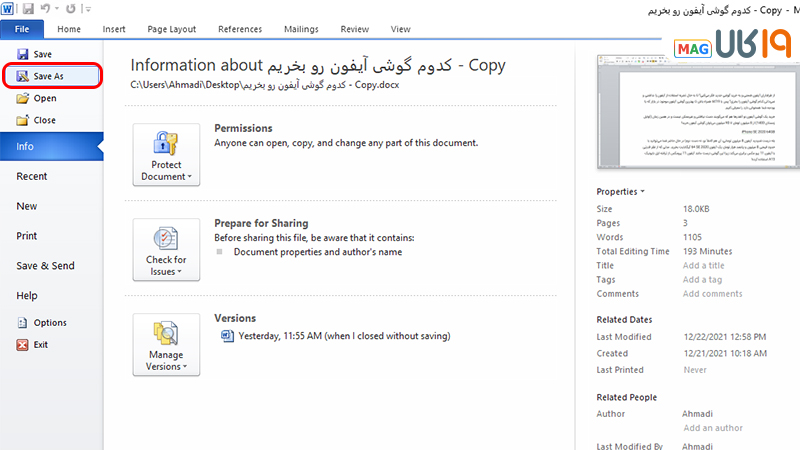Open Options from the File sidebar
The height and width of the screenshot is (450, 800).
pyautogui.click(x=50, y=323)
